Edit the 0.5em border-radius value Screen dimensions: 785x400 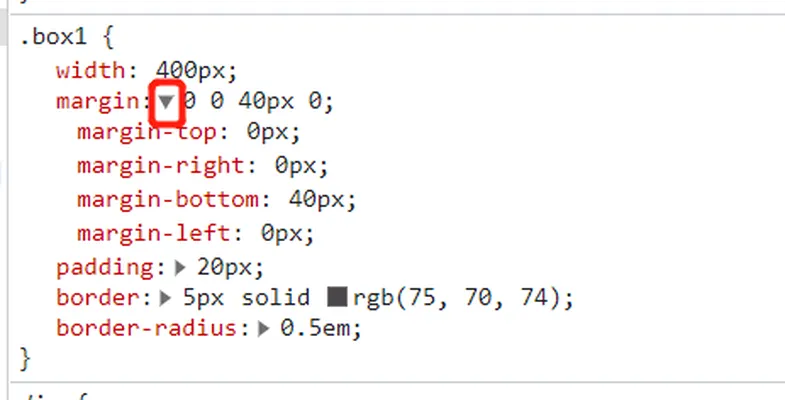tap(320, 329)
